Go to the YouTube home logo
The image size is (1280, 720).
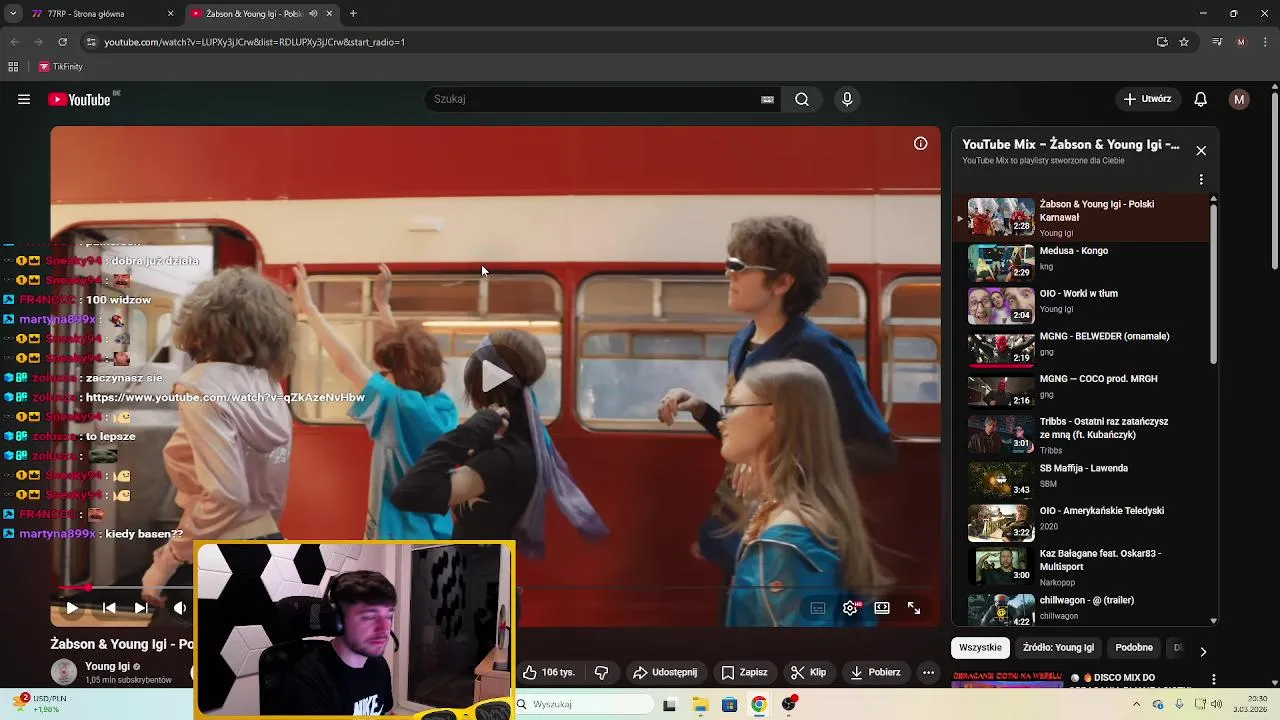tap(79, 99)
